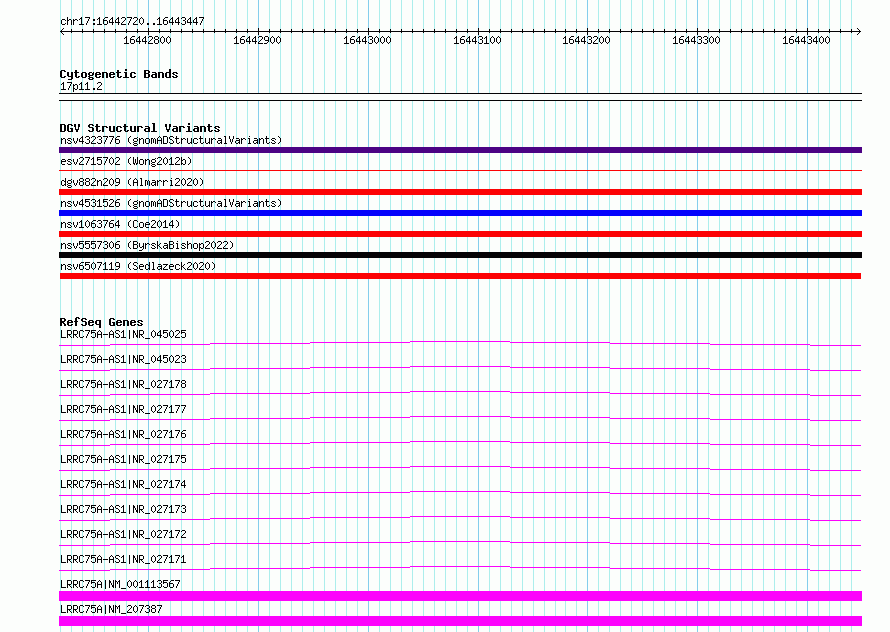Click ruler position 16443400
The height and width of the screenshot is (632, 890).
coord(807,40)
